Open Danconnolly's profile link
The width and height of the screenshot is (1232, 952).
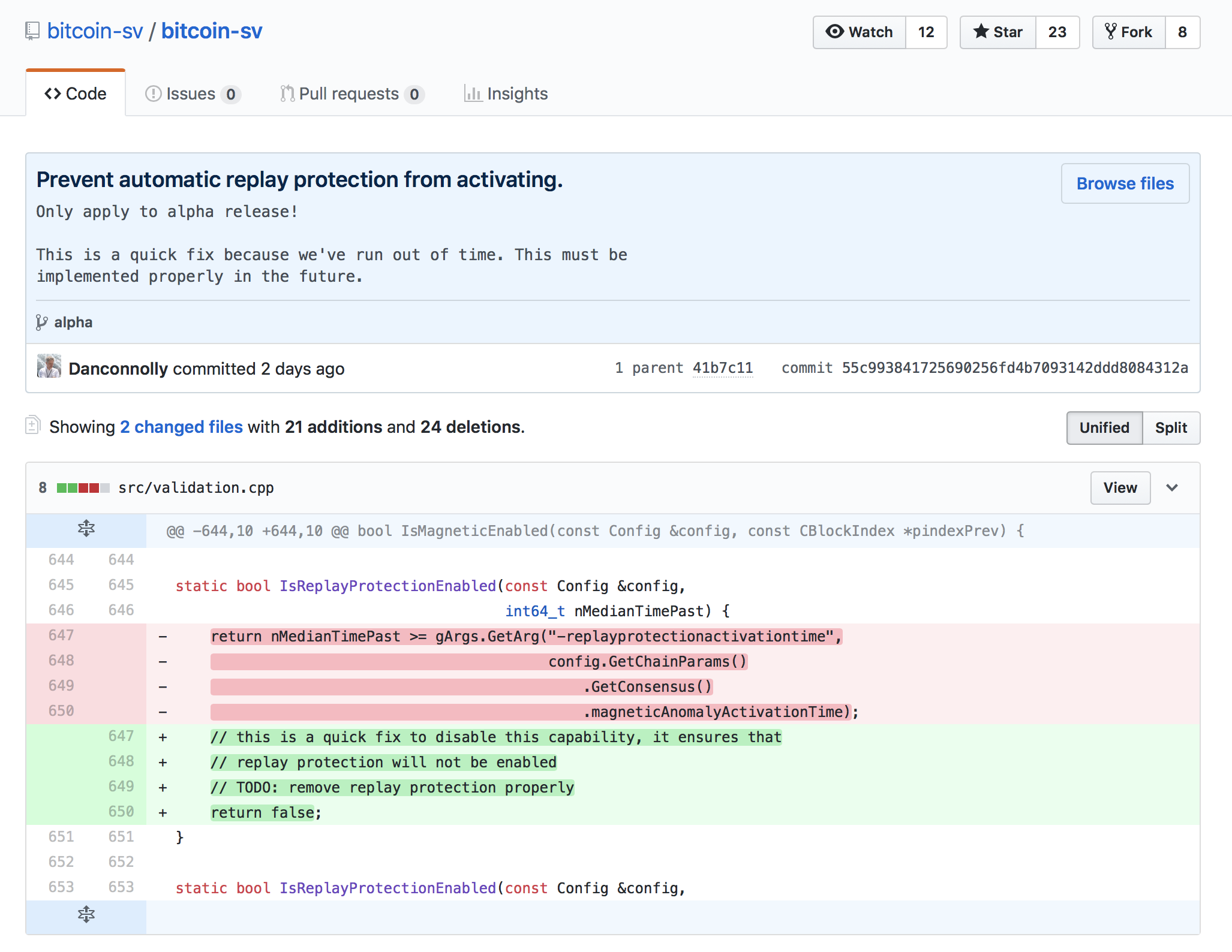(x=118, y=369)
